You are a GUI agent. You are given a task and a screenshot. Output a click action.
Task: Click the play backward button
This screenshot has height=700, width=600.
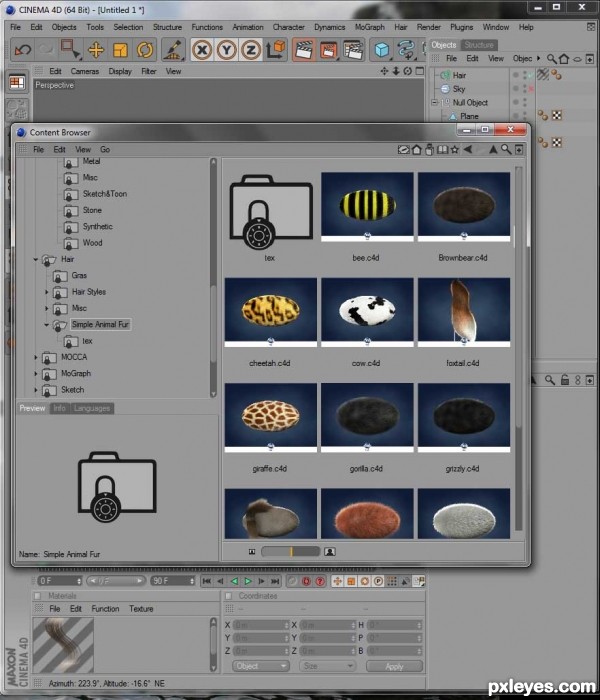coord(234,581)
